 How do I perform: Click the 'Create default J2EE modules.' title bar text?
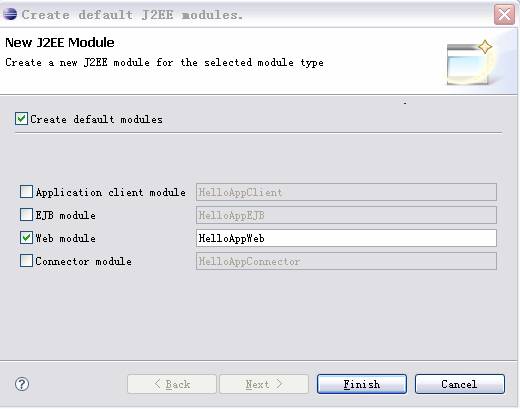pos(132,15)
